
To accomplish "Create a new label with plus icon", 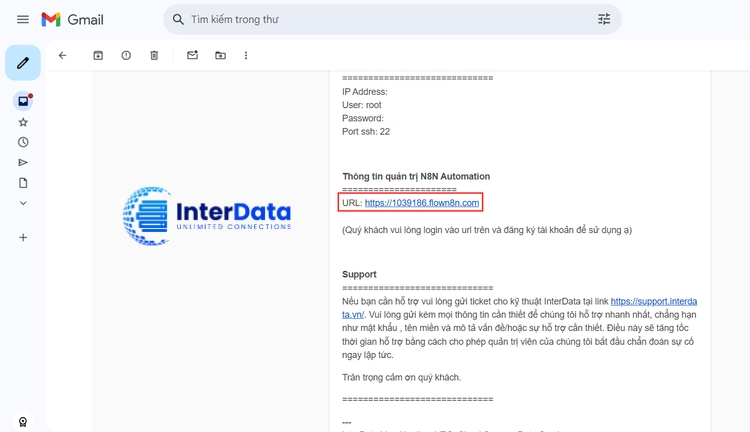I will (23, 237).
